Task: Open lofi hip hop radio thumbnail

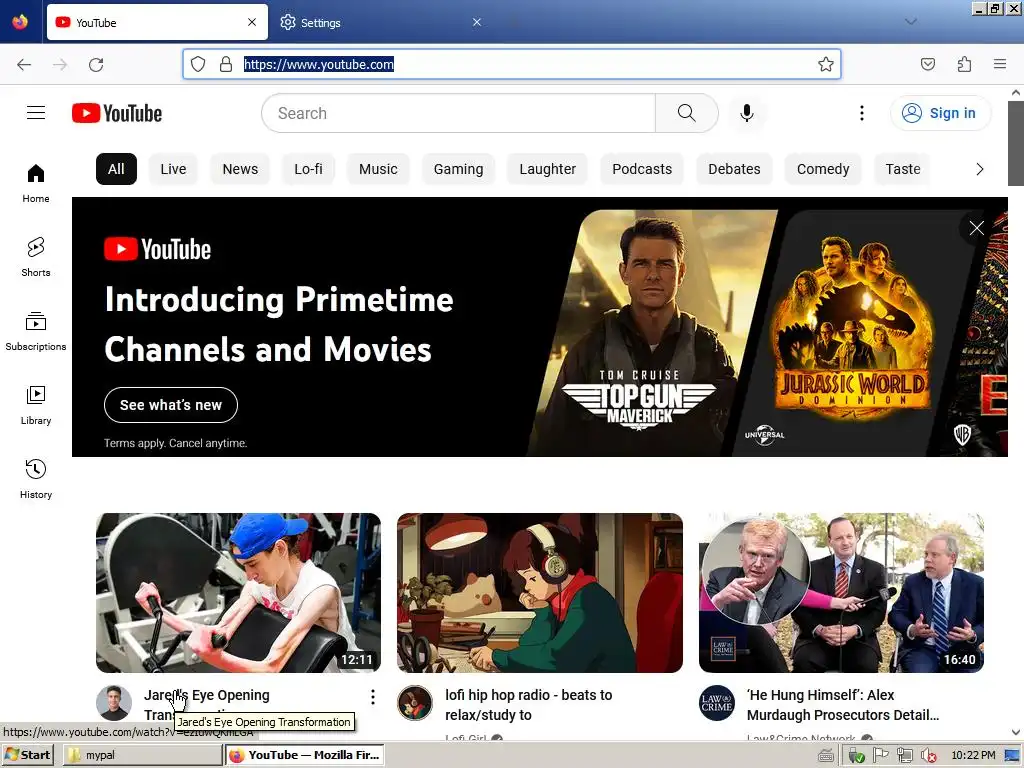Action: [x=540, y=592]
